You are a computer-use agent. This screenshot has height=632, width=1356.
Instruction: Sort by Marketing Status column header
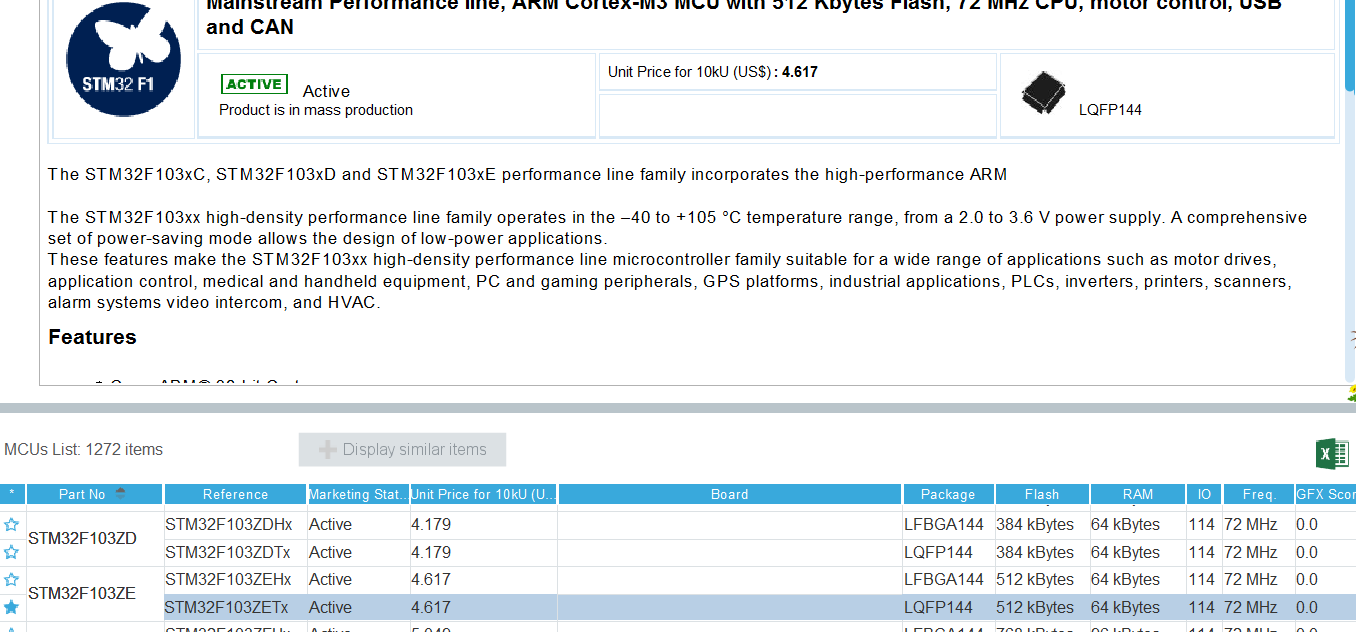tap(358, 494)
